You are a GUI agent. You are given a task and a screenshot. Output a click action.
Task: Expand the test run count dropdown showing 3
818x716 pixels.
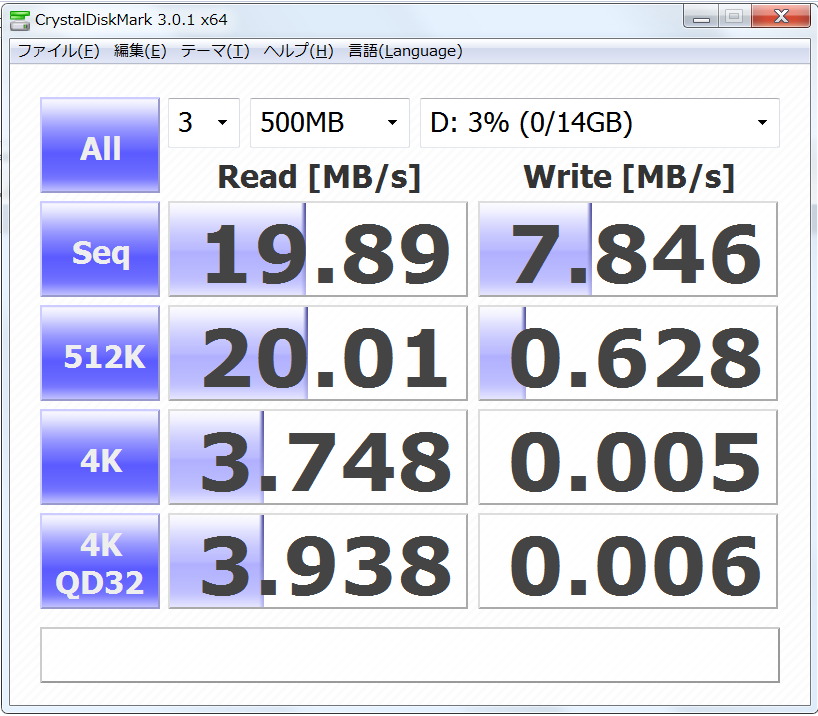(x=204, y=123)
